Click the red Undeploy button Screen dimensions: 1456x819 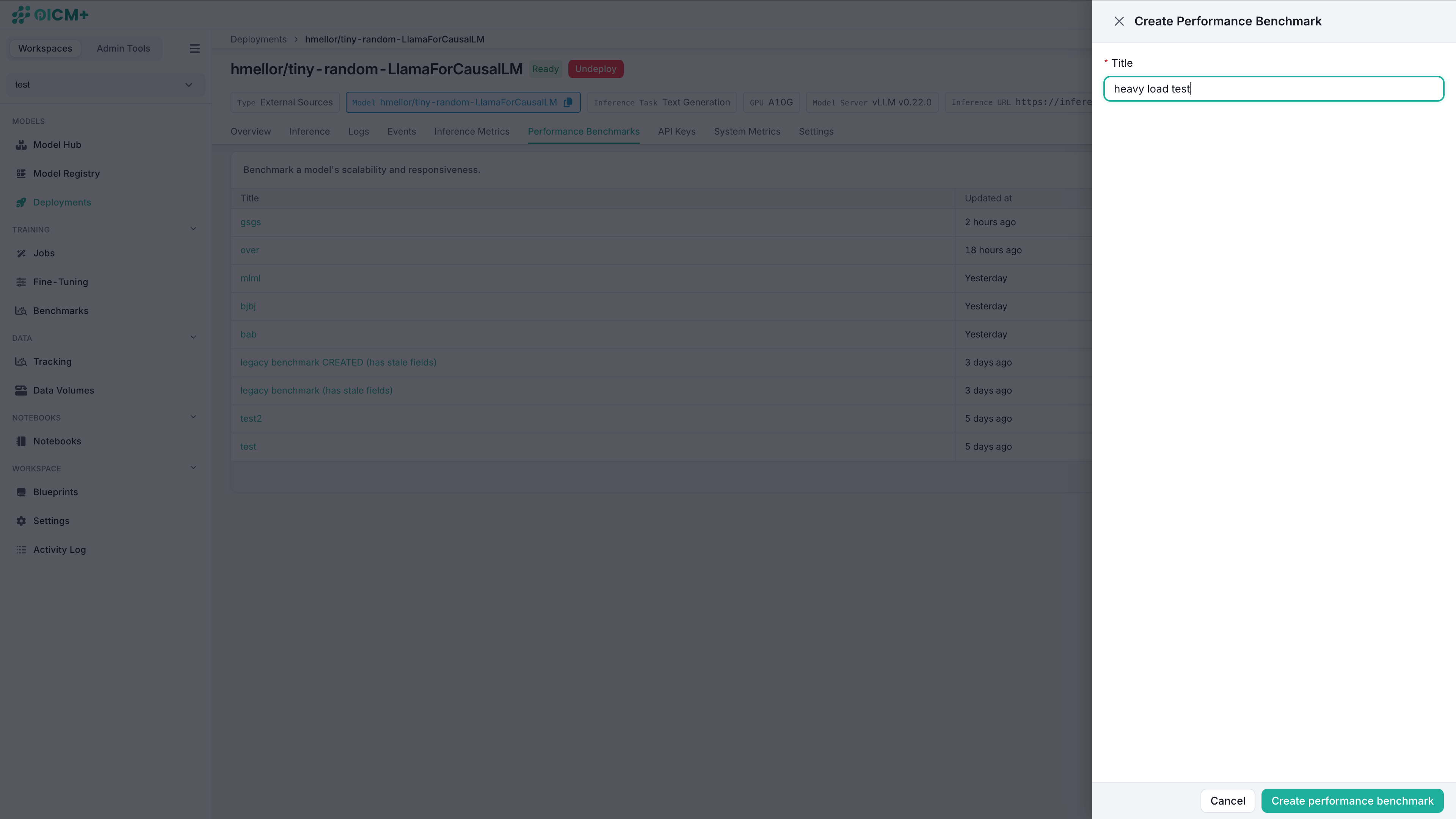[x=596, y=69]
